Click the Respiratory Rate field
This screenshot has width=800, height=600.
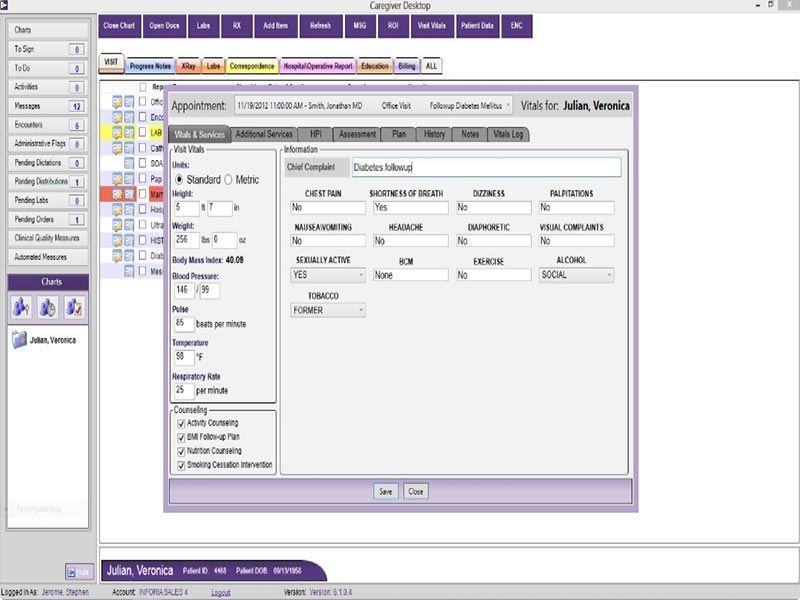coord(184,391)
